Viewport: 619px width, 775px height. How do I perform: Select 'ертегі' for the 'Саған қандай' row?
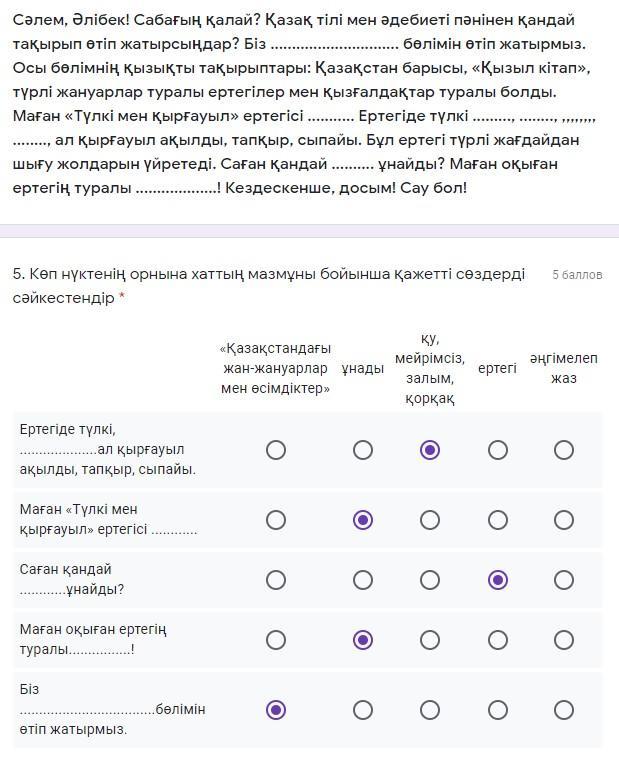pos(498,580)
